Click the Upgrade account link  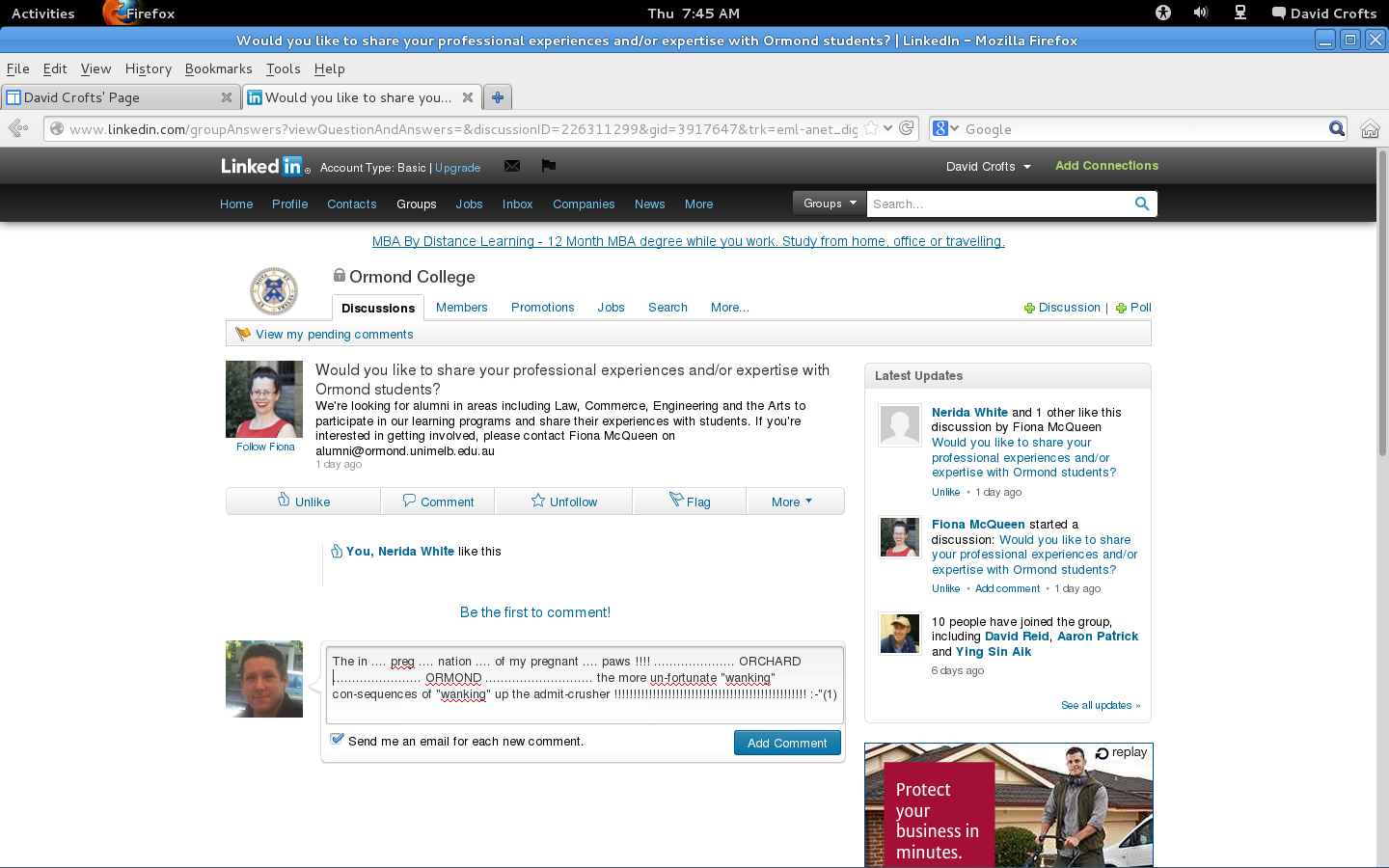point(457,168)
